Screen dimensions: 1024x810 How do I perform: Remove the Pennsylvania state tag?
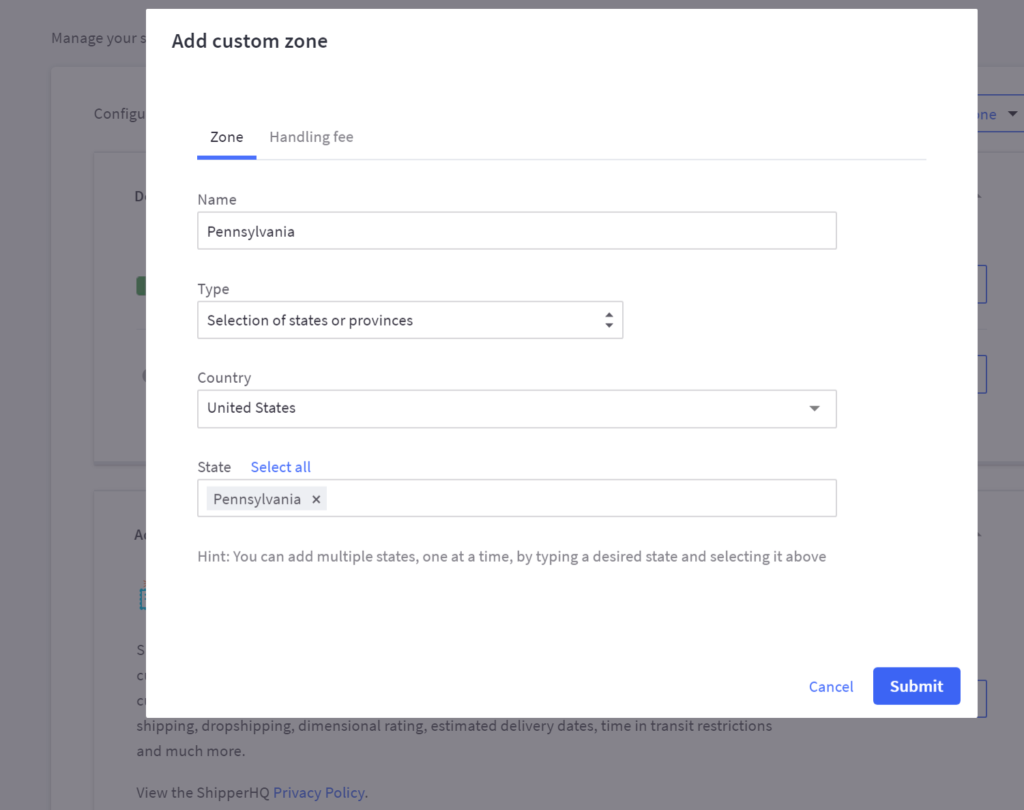click(x=316, y=499)
